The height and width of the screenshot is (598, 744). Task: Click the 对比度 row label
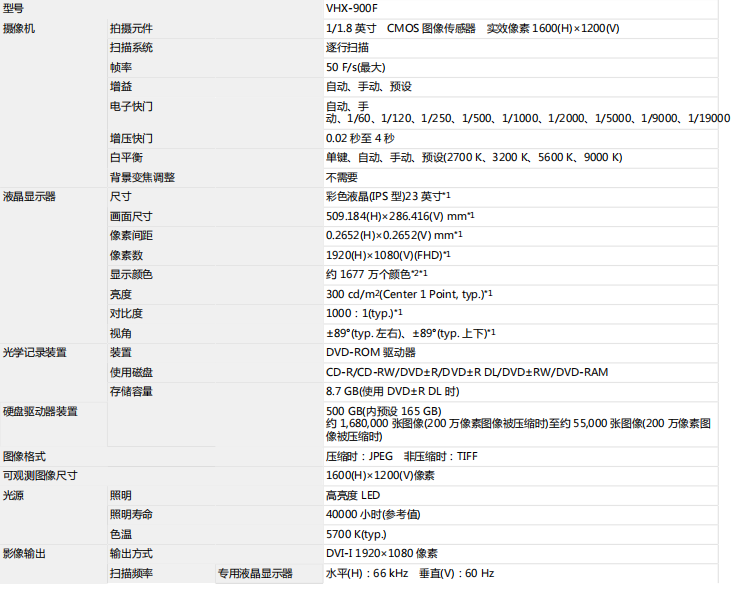126,313
